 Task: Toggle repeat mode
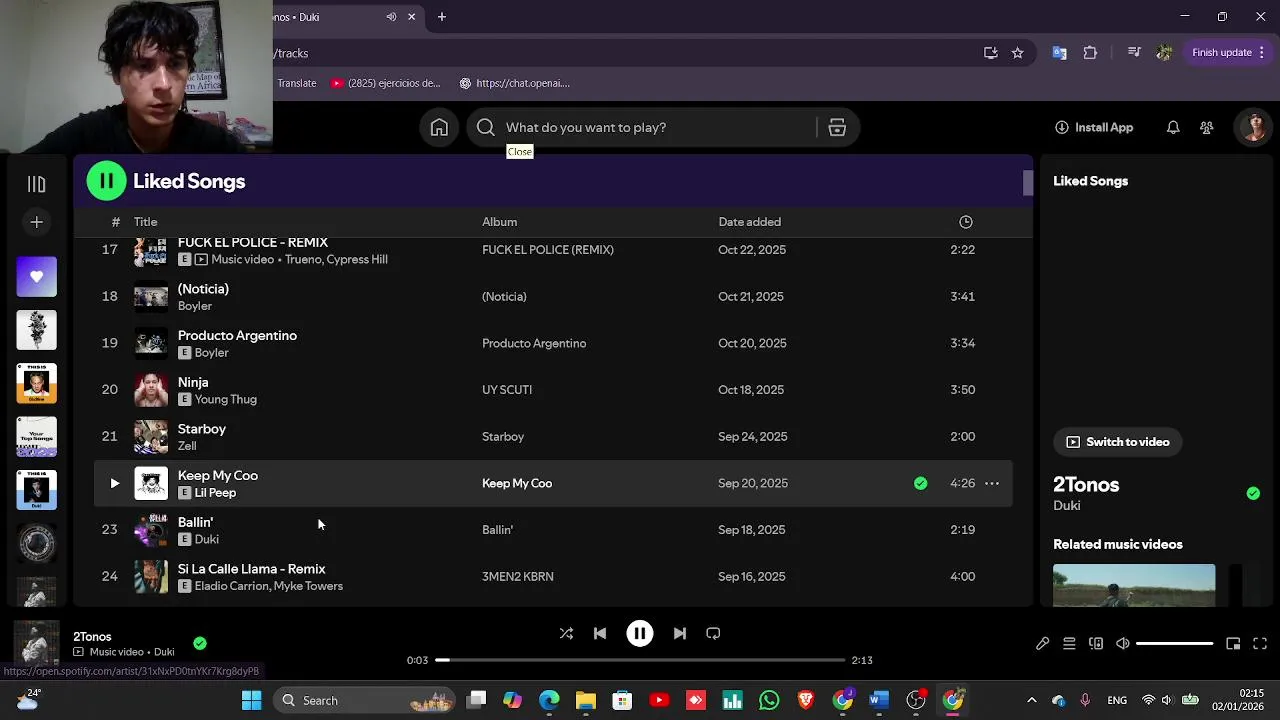tap(713, 633)
